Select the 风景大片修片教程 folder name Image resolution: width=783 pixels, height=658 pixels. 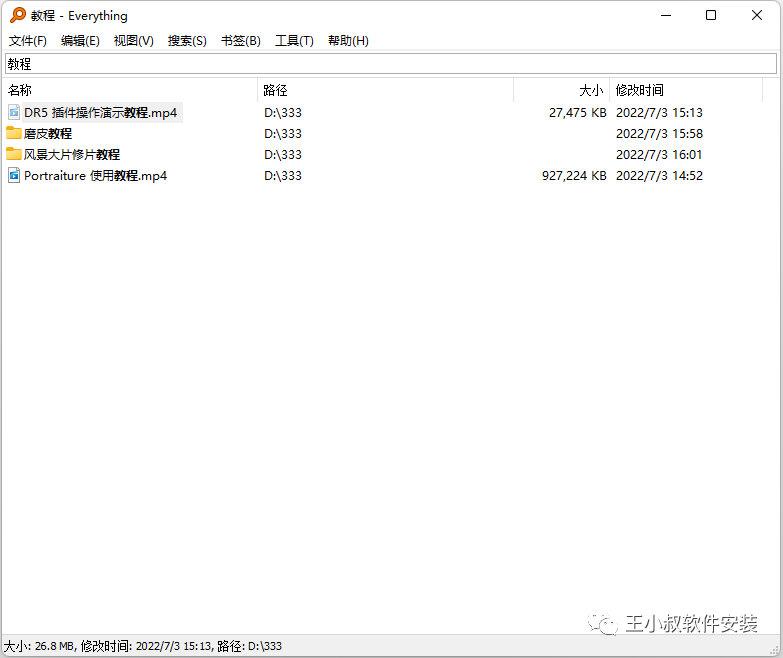click(x=72, y=155)
